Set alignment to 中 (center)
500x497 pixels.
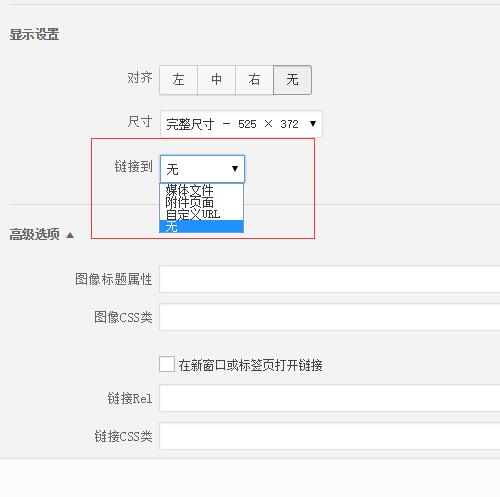click(x=216, y=80)
